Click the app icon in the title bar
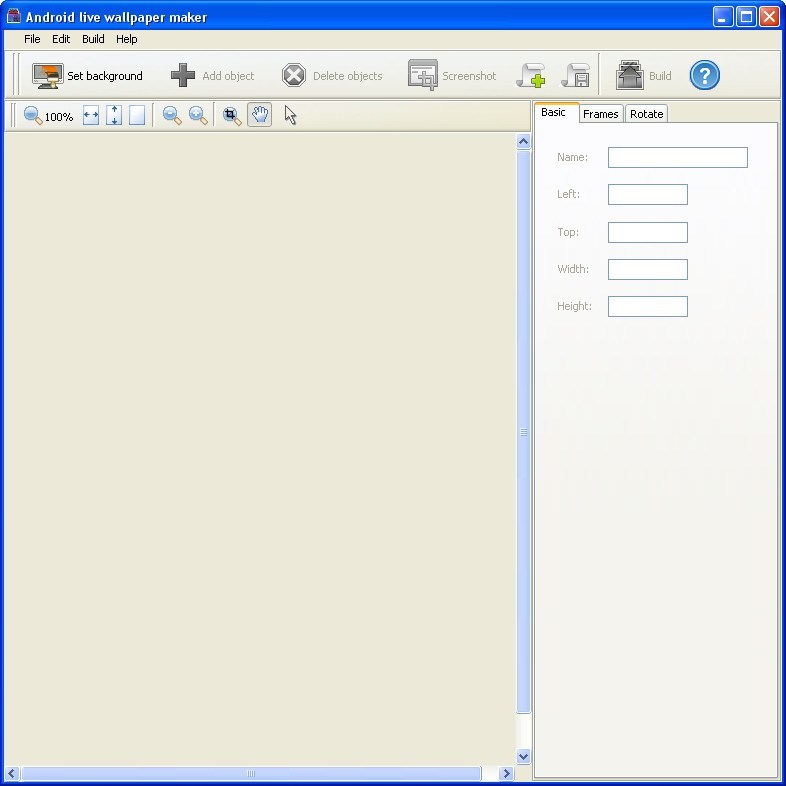786x786 pixels. tap(14, 17)
